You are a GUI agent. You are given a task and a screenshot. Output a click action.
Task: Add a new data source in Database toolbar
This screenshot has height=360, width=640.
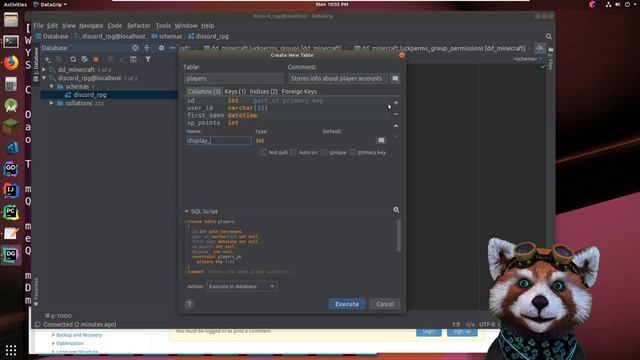coord(48,60)
